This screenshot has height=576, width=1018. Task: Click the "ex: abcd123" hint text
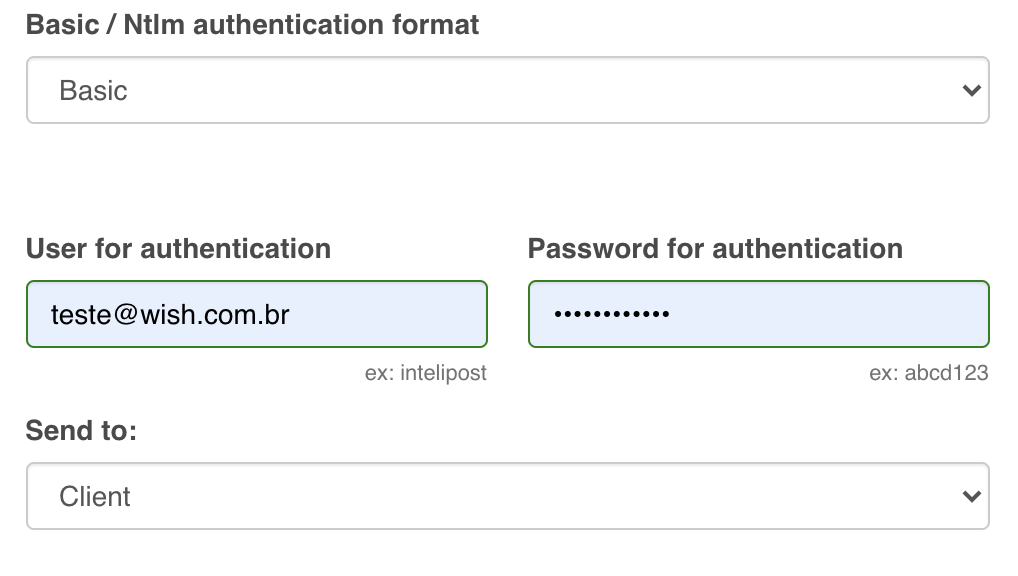[x=929, y=373]
